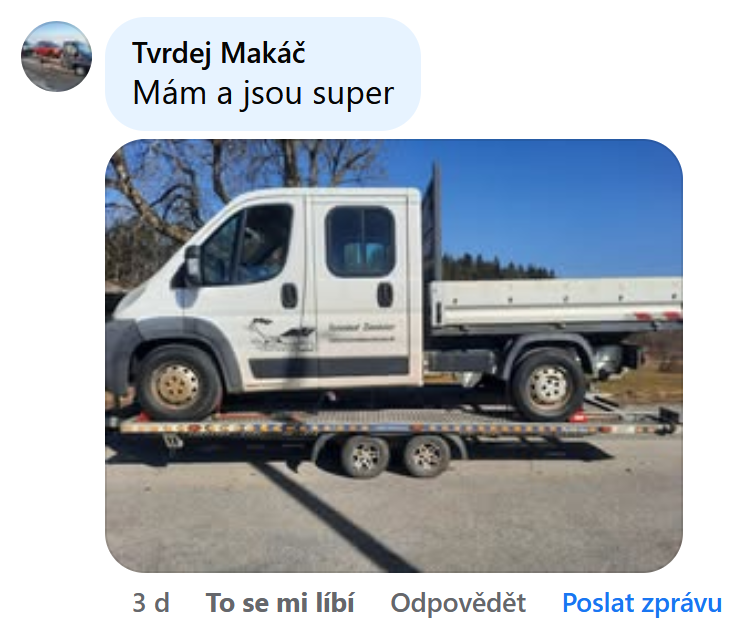The width and height of the screenshot is (734, 624).
Task: Click the diagonal shadow on the road
Action: tap(328, 515)
